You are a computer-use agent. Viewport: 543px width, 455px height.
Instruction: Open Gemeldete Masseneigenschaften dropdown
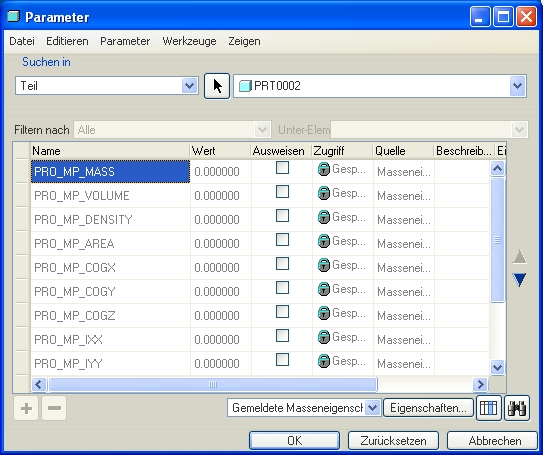pyautogui.click(x=373, y=408)
